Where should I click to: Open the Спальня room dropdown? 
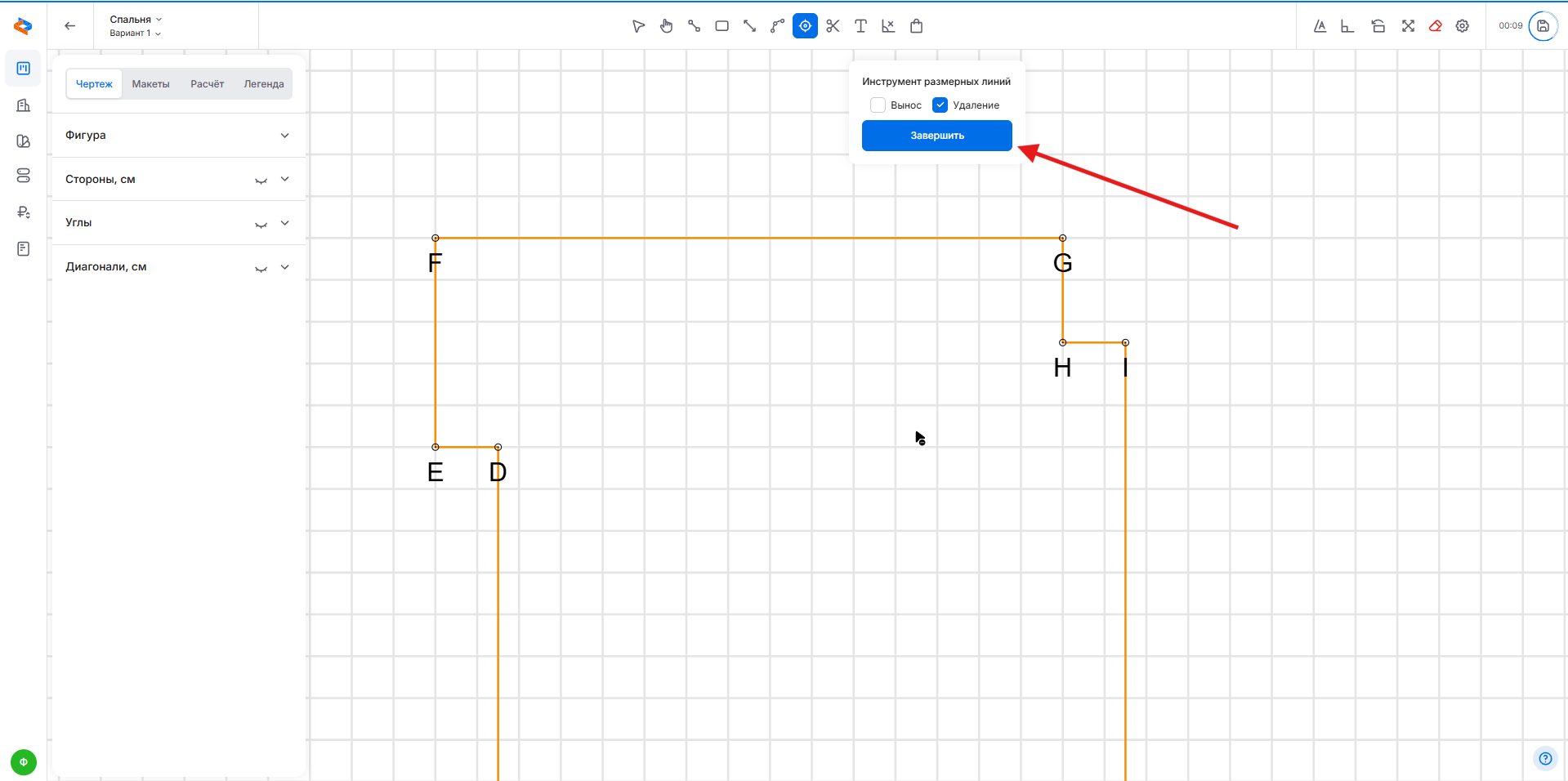(136, 20)
